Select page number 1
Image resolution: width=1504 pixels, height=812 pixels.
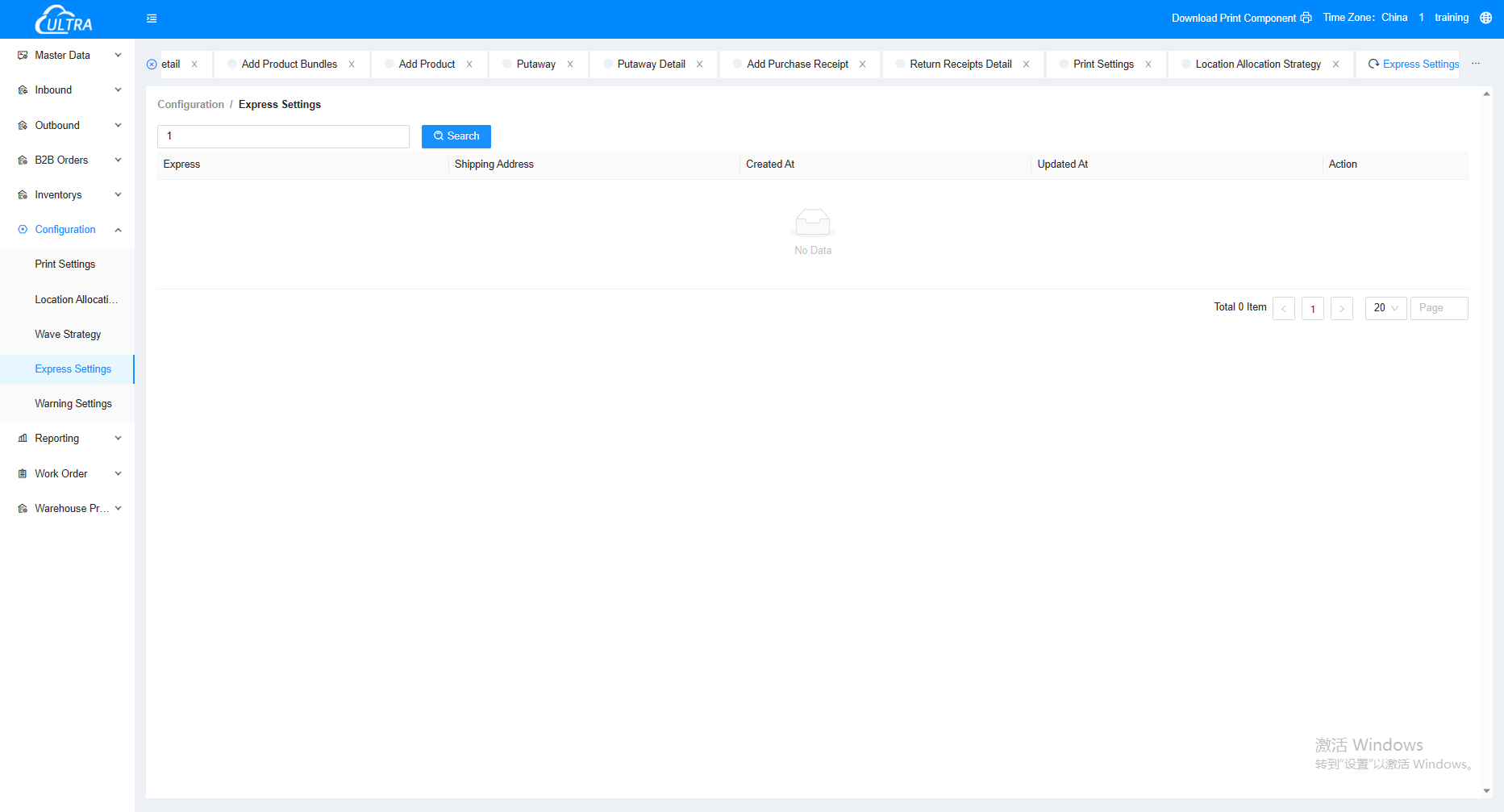click(x=1313, y=309)
